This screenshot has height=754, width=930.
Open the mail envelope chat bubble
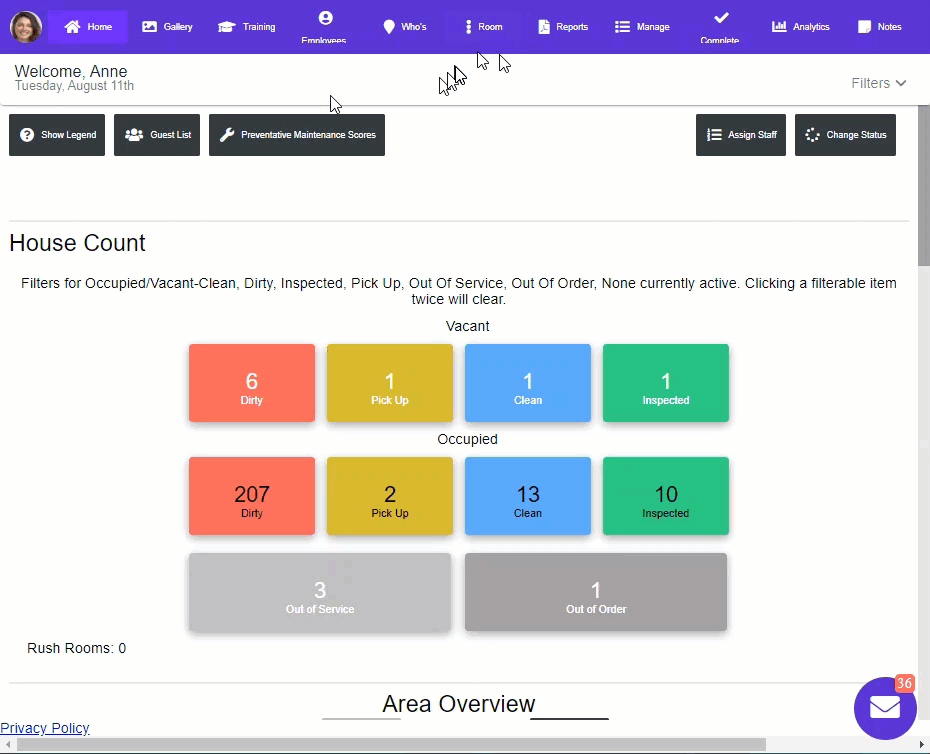click(884, 707)
